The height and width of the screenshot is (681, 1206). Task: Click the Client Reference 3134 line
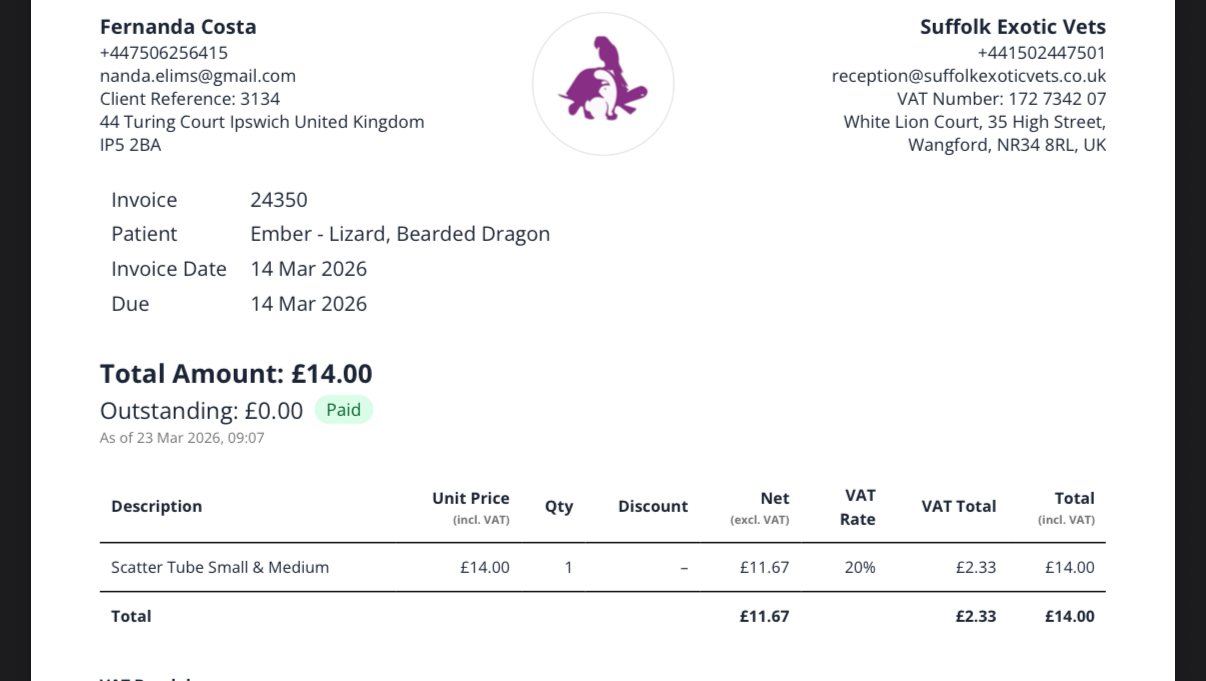190,99
